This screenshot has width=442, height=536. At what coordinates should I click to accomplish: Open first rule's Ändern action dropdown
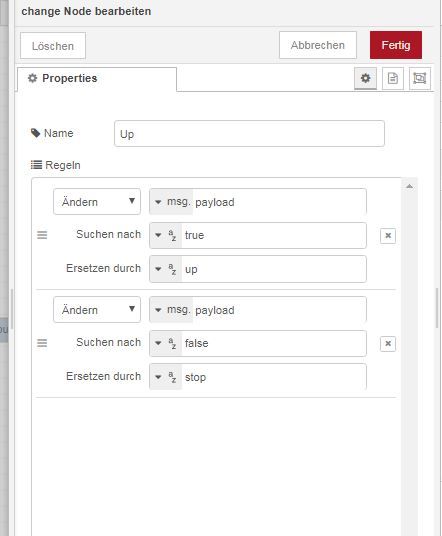click(97, 202)
